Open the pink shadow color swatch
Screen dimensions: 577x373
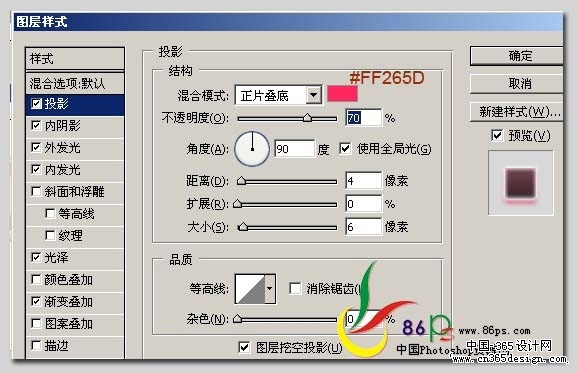click(x=342, y=94)
